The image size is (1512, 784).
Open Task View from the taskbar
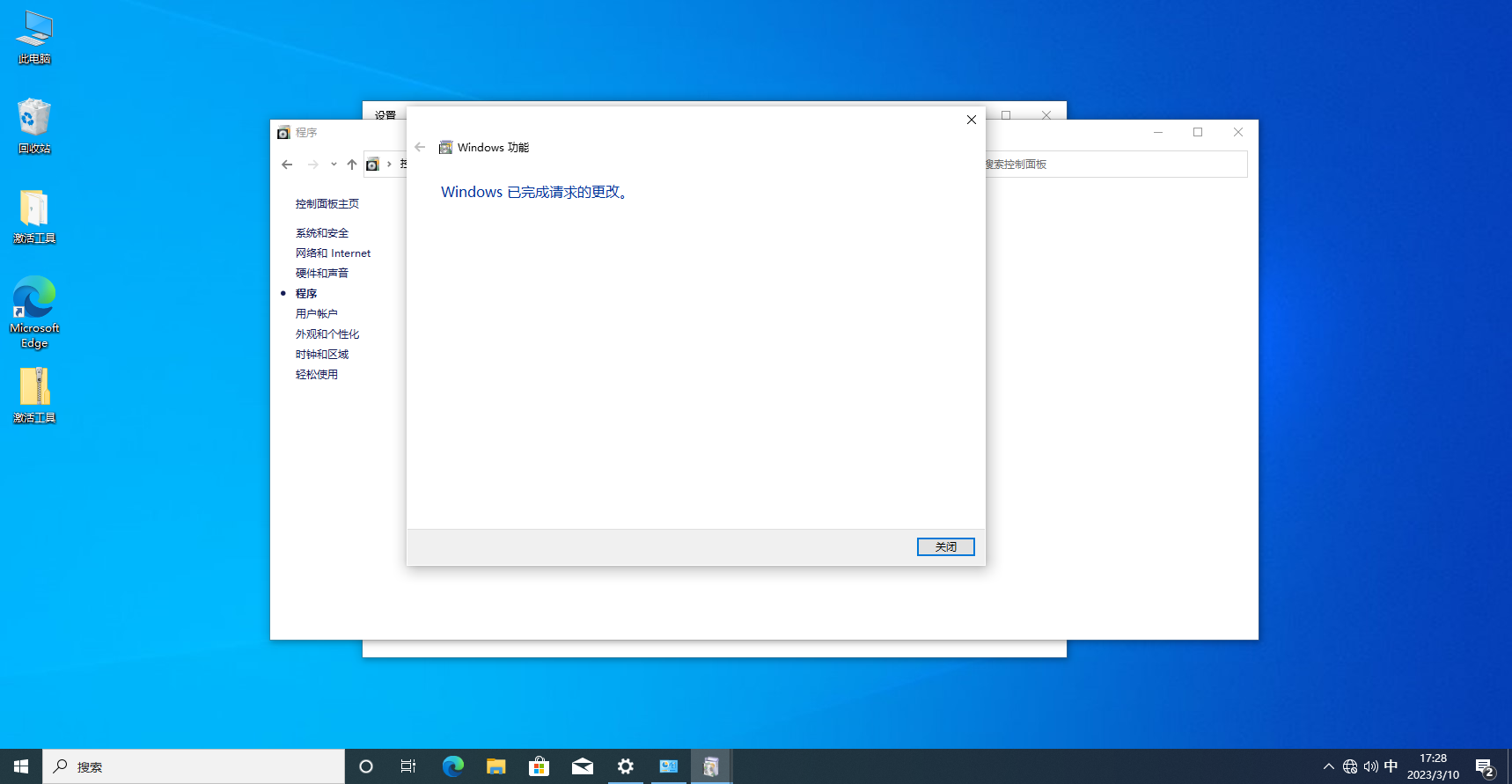[x=408, y=766]
